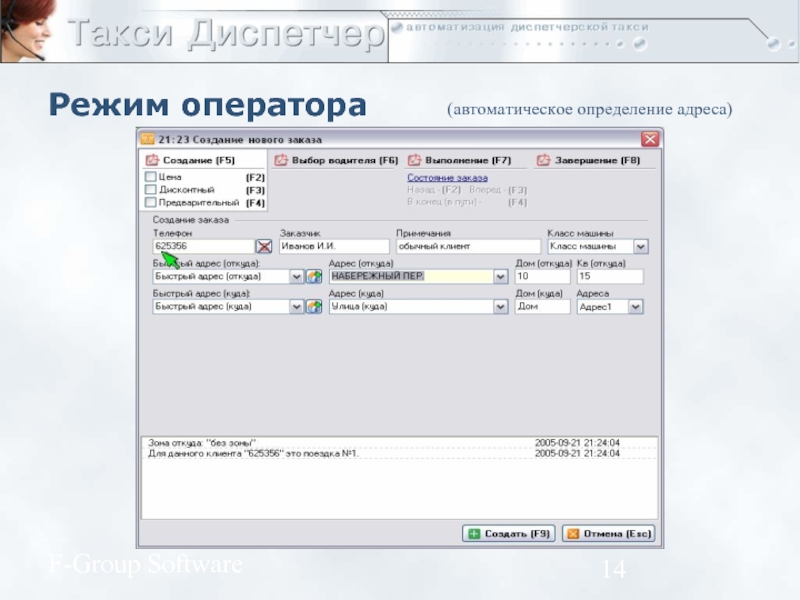This screenshot has height=600, width=800.
Task: Click the map icon beside Быстрый адрес (куда)
Action: (x=314, y=307)
